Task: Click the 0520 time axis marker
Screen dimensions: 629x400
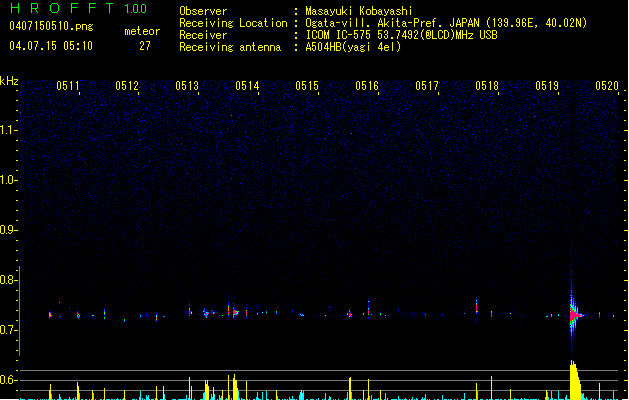Action: (607, 85)
